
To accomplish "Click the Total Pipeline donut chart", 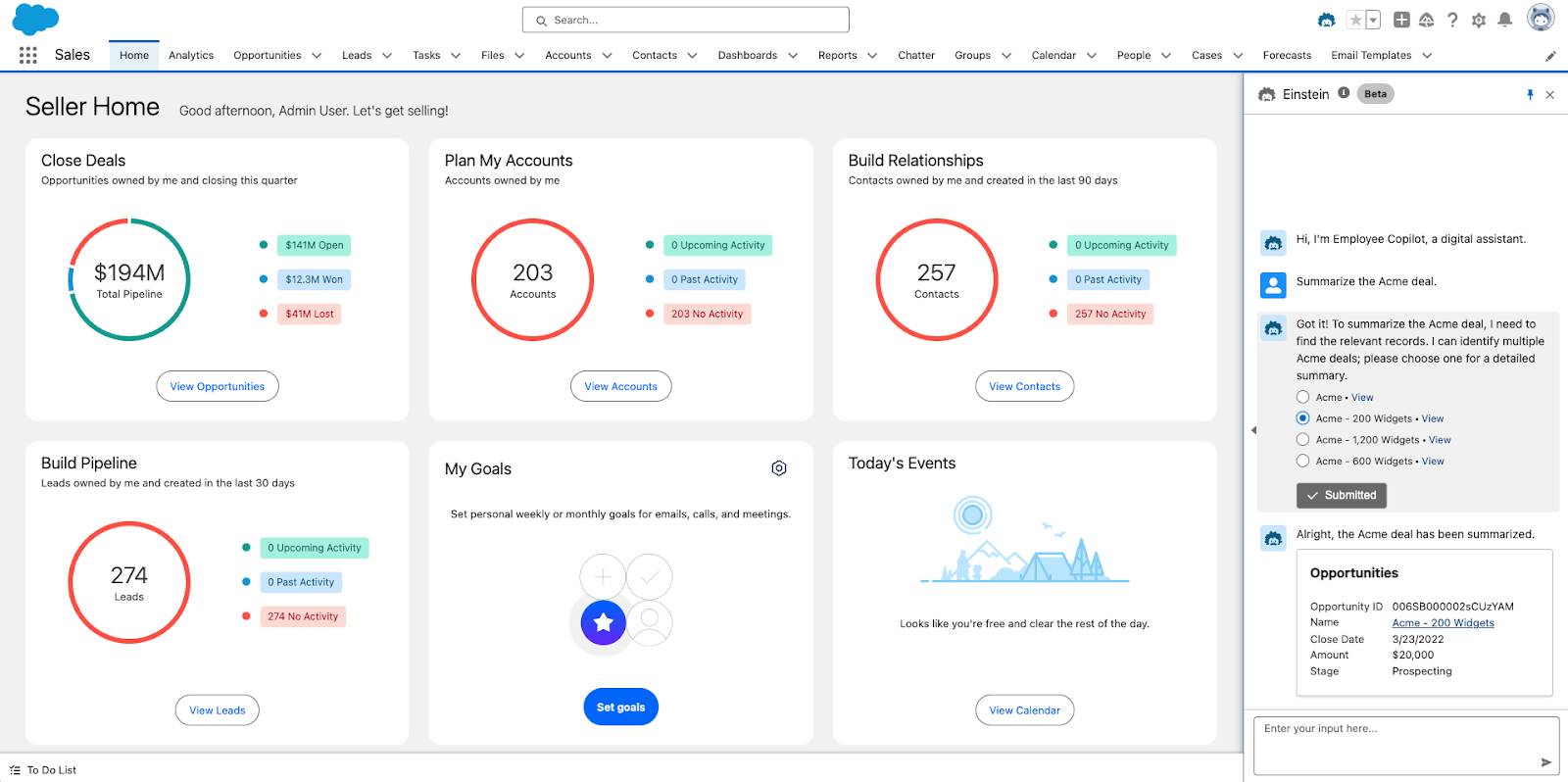I will tap(129, 279).
